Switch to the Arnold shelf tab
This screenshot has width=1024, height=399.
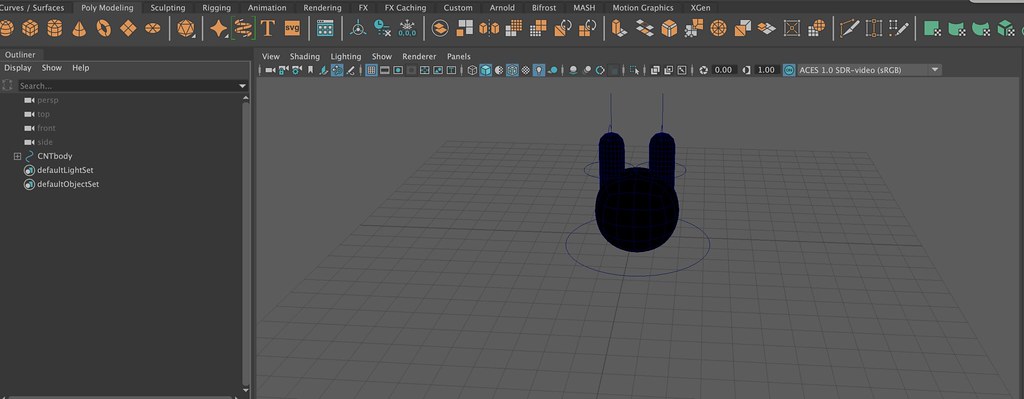pyautogui.click(x=502, y=8)
